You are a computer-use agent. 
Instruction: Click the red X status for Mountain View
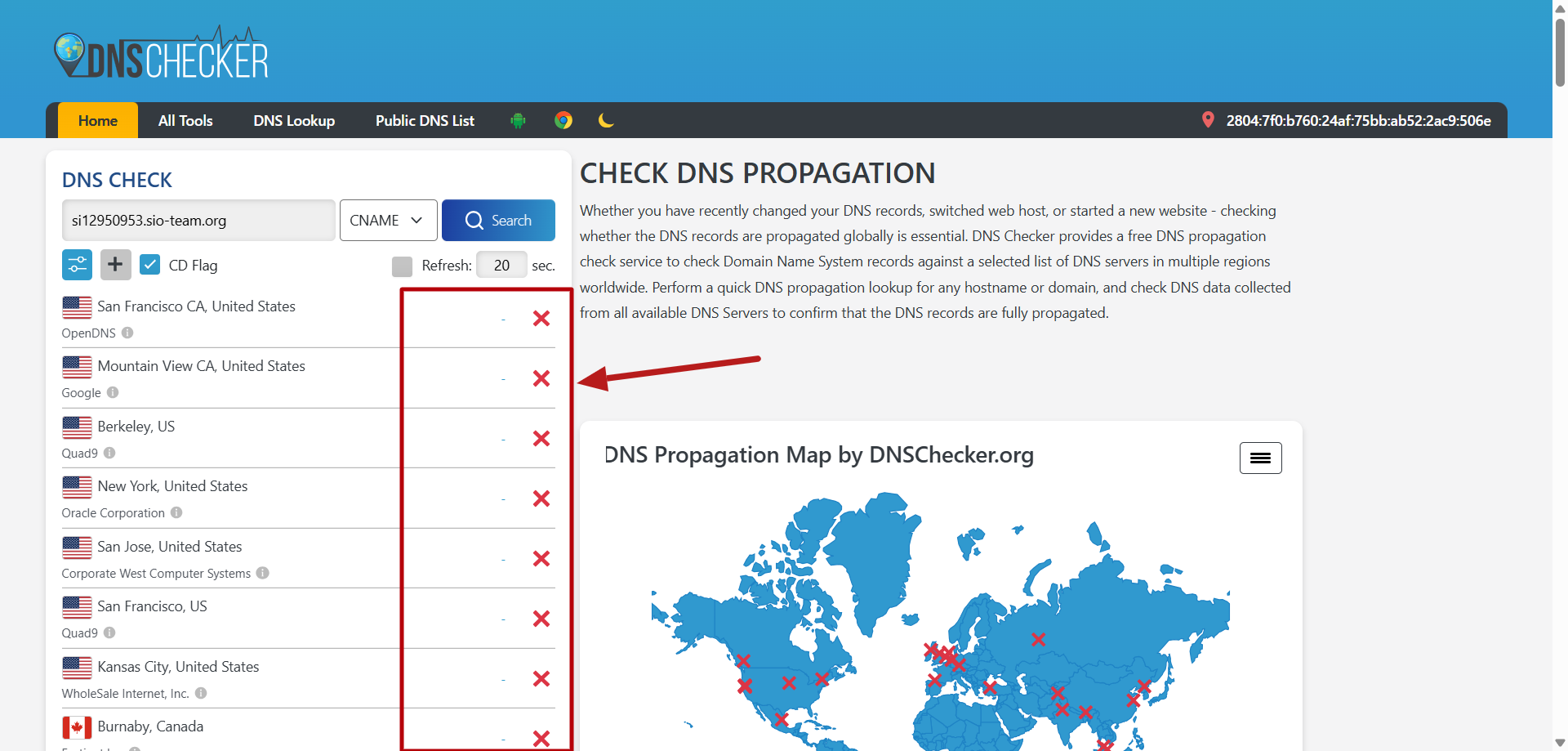point(541,378)
